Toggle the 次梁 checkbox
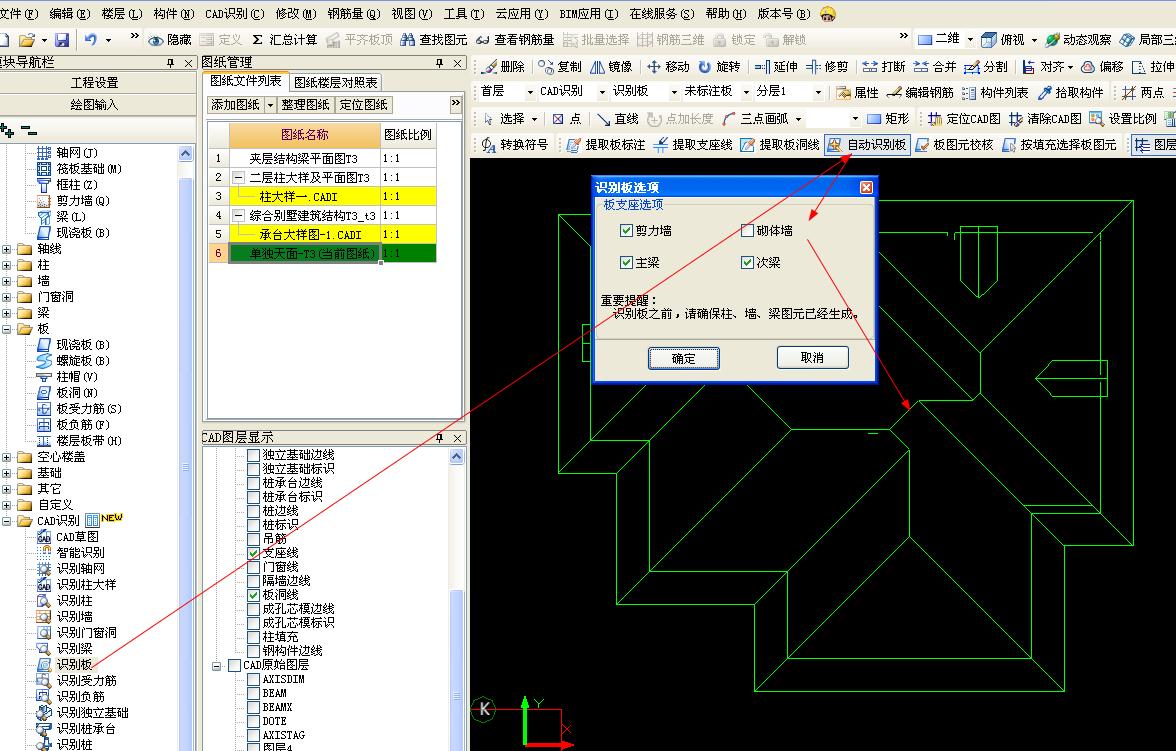 point(747,263)
